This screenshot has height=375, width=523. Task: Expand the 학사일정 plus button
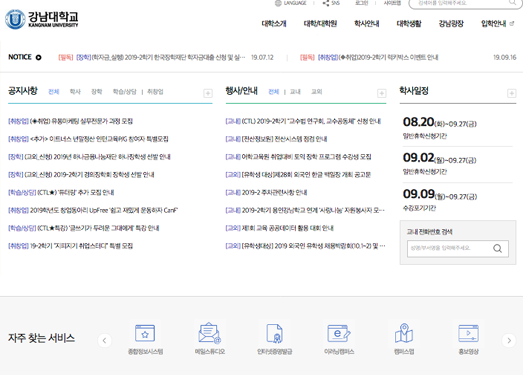pos(512,93)
